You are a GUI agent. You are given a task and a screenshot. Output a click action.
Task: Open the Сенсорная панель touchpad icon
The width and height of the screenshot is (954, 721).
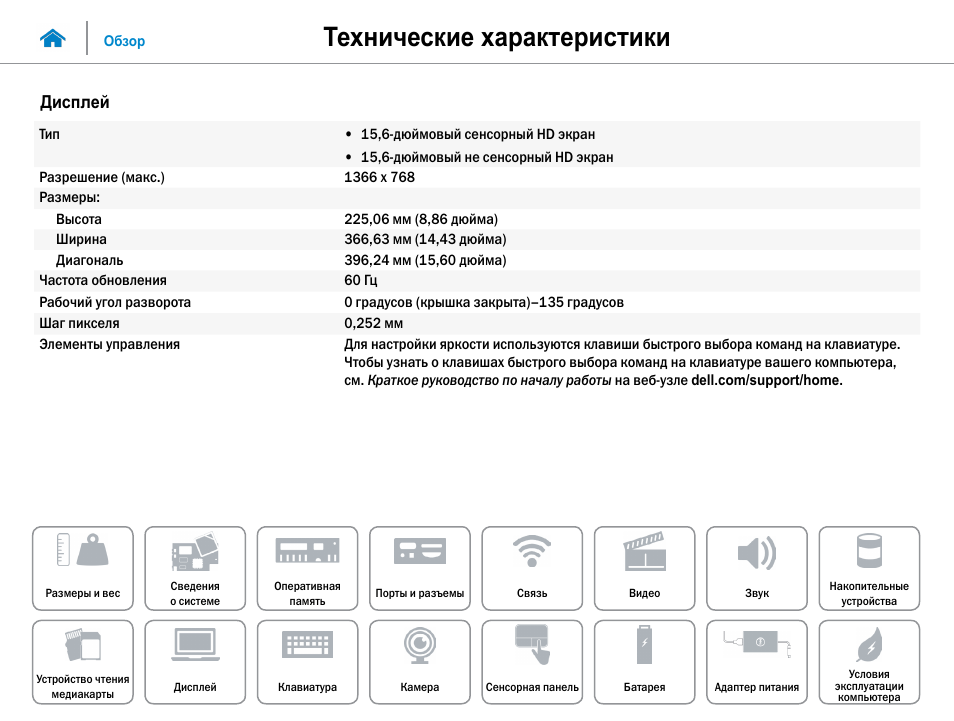(532, 662)
